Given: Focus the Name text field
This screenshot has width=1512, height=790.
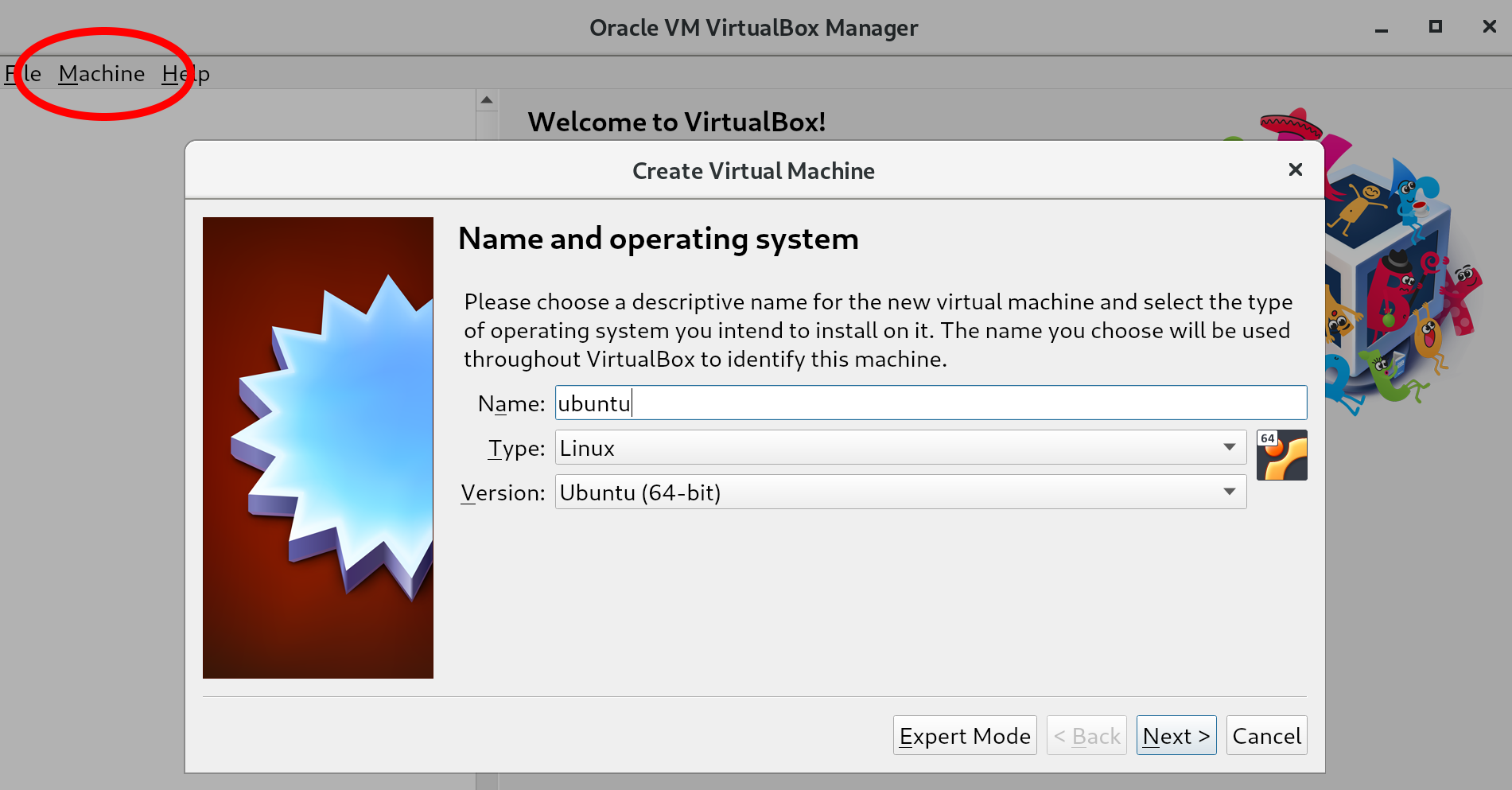Looking at the screenshot, I should click(x=931, y=403).
